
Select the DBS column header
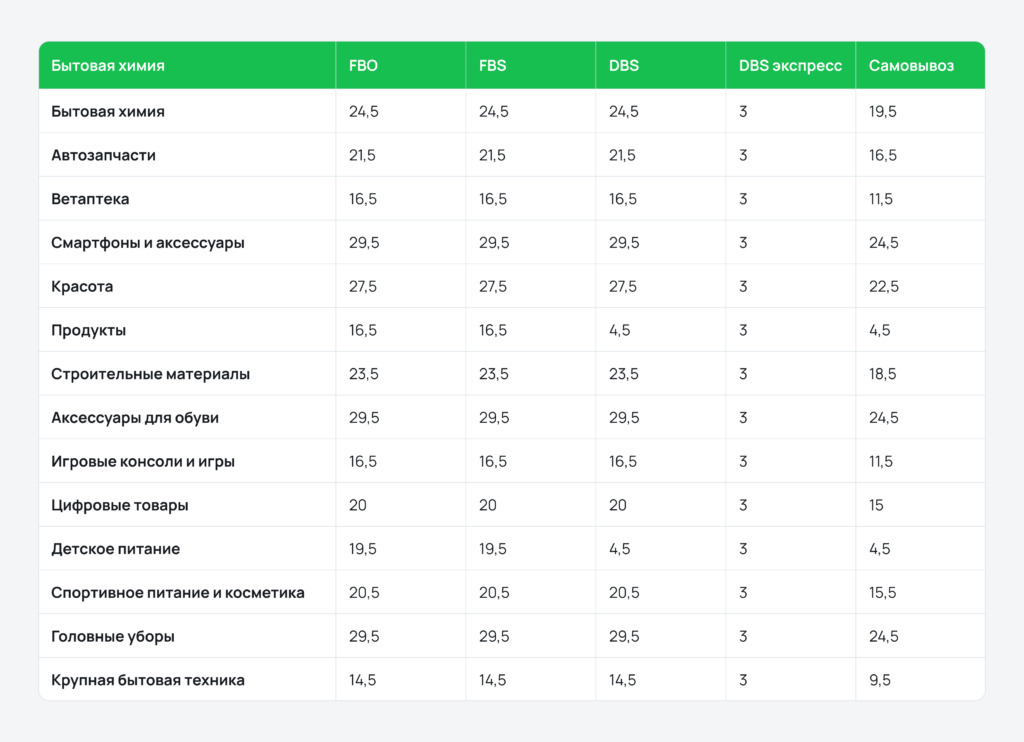click(x=623, y=66)
